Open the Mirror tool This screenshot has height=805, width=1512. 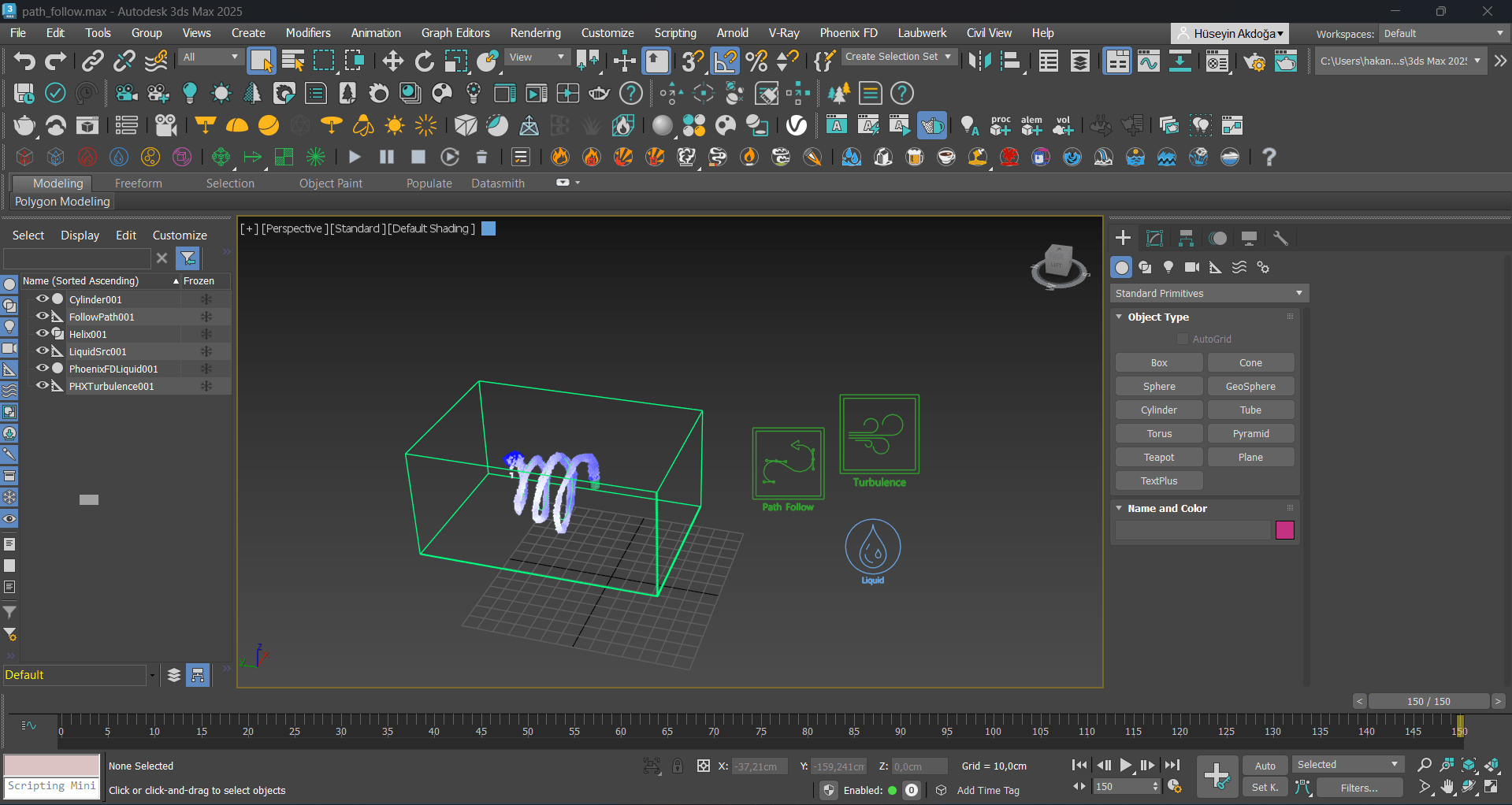980,61
